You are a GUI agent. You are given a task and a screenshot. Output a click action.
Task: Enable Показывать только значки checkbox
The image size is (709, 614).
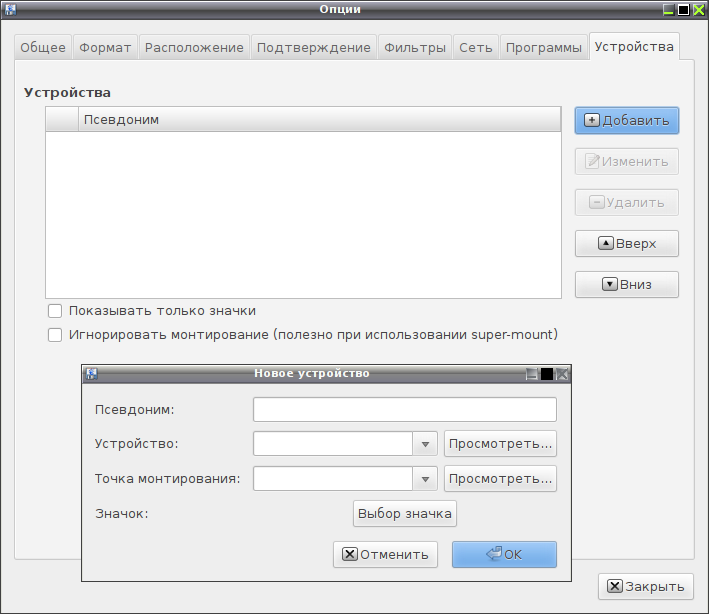[55, 311]
